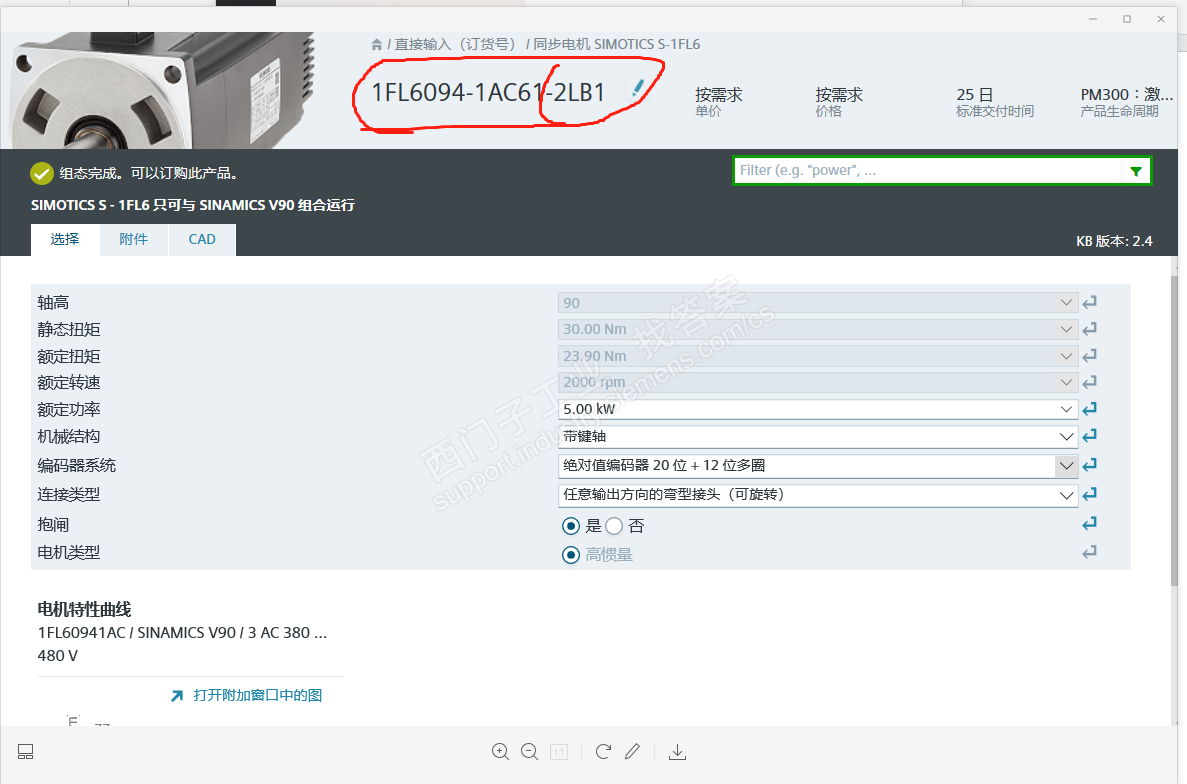Reset the 轴高 row with return arrow
1187x784 pixels.
(1089, 303)
